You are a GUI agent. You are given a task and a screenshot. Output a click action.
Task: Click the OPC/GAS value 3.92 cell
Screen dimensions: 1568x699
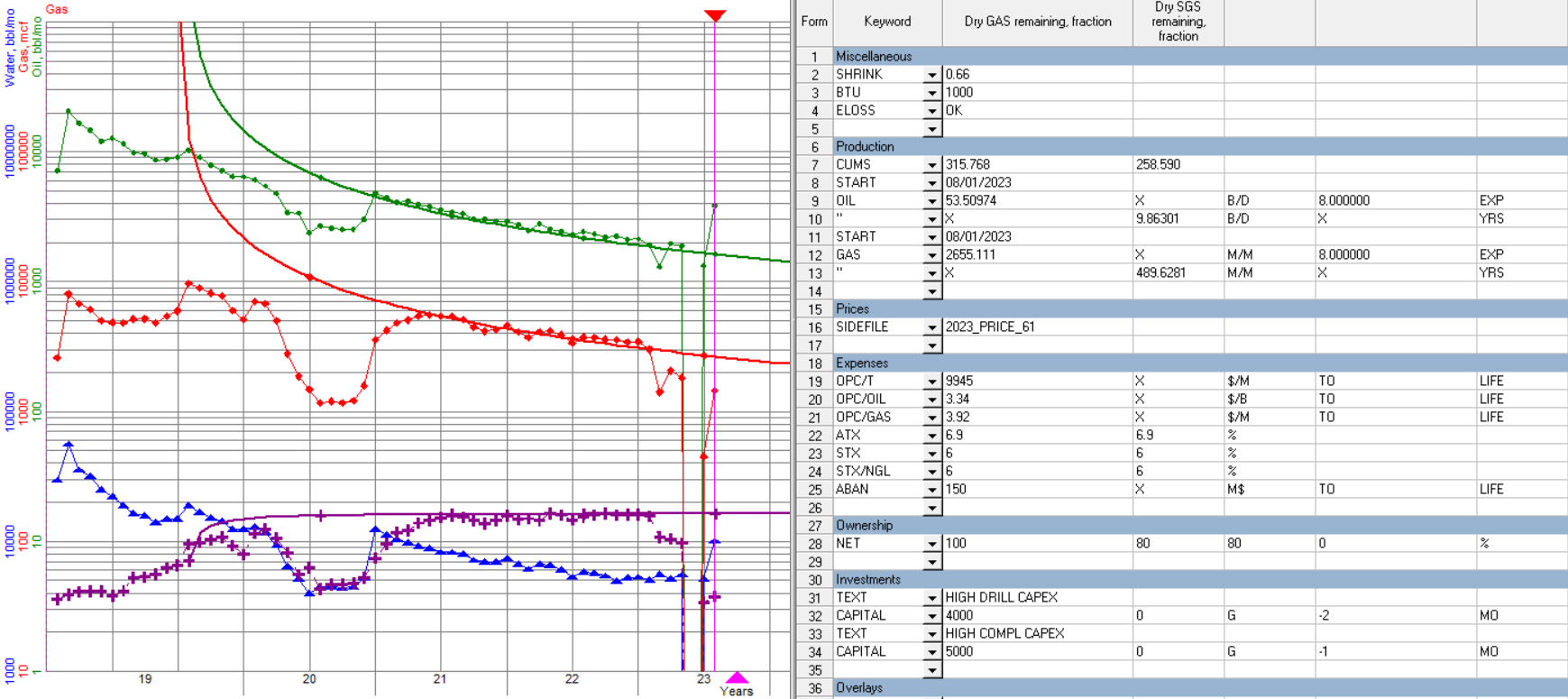click(x=1037, y=417)
